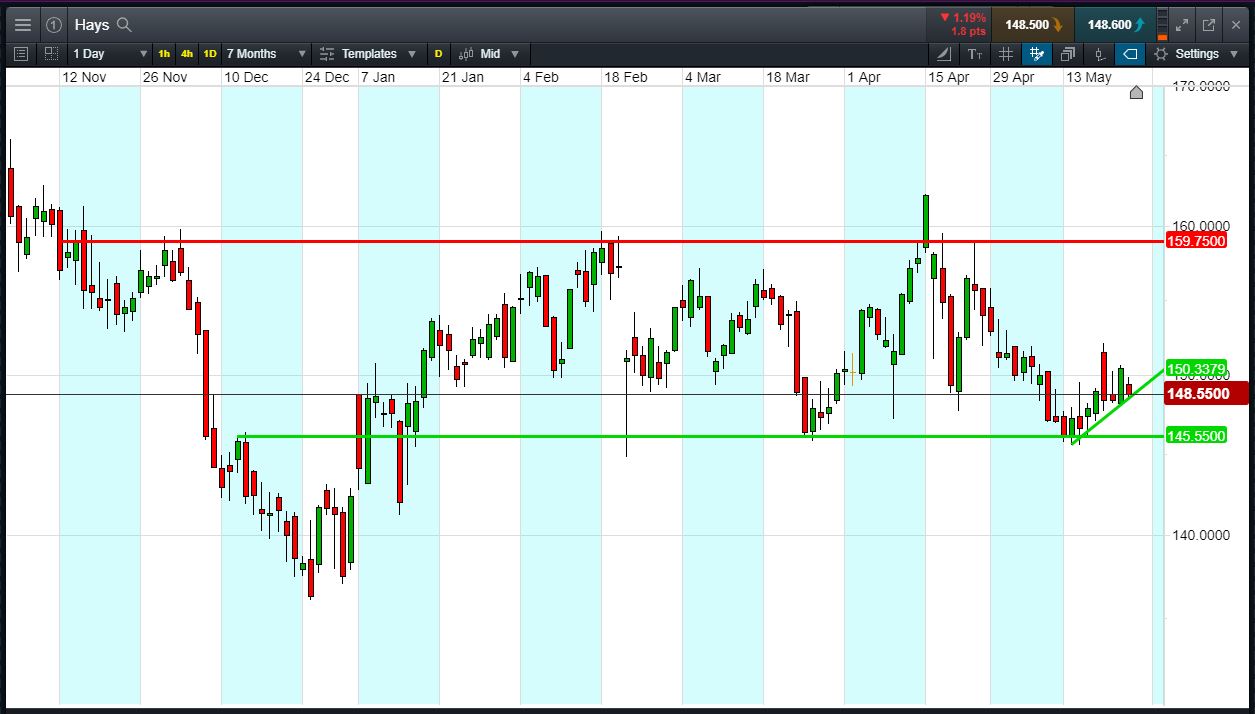Click the 170.0000 price axis label
Viewport: 1255px width, 714px height.
pos(1199,87)
